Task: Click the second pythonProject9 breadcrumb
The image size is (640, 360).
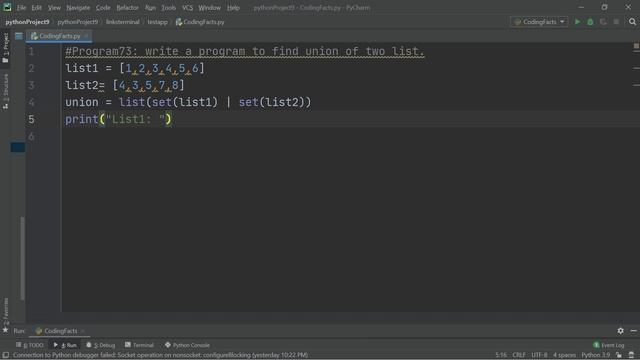Action: 78,22
